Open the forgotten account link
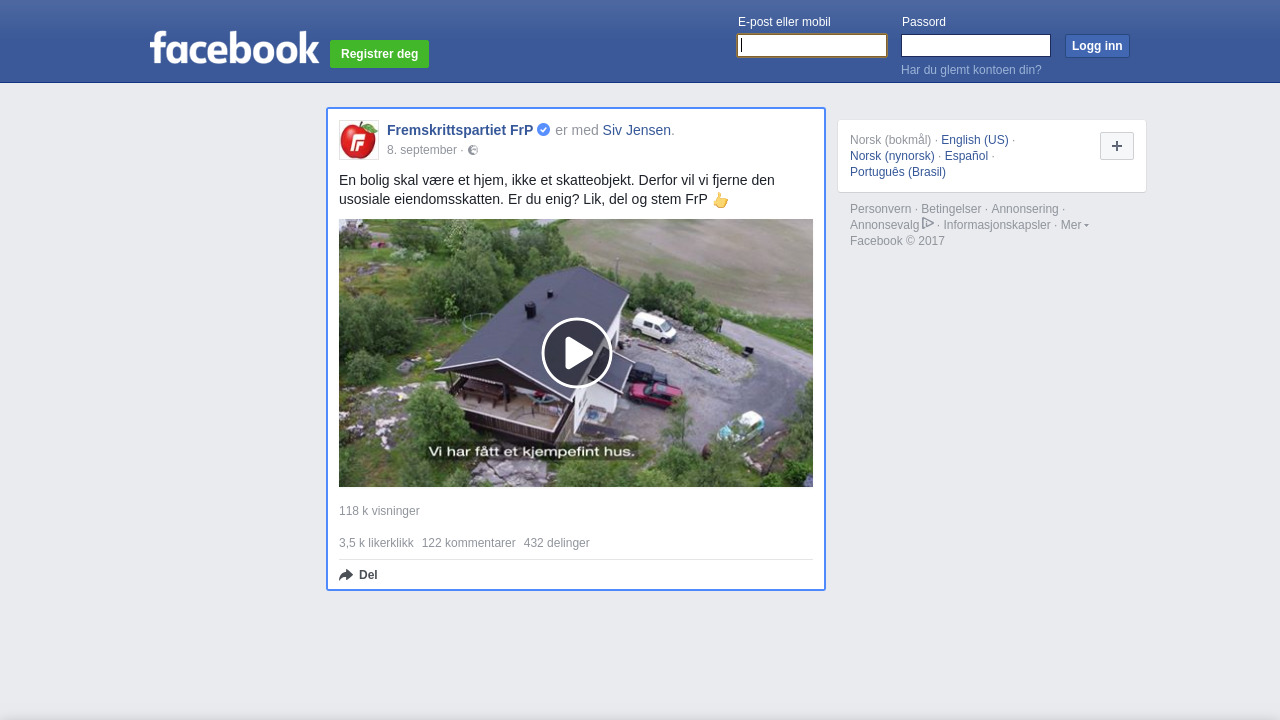This screenshot has width=1280, height=720. 971,70
